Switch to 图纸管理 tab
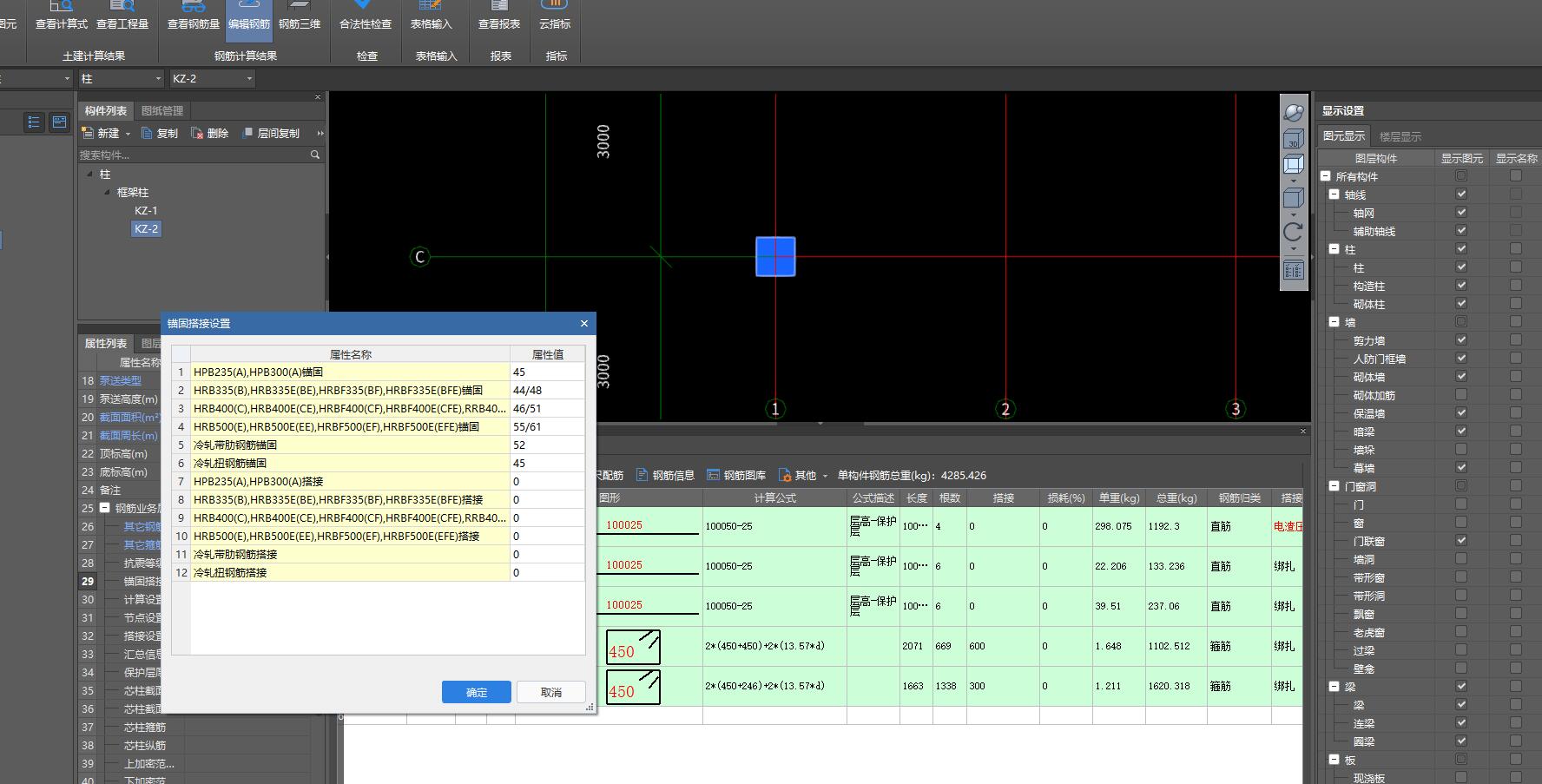The height and width of the screenshot is (784, 1542). click(161, 111)
